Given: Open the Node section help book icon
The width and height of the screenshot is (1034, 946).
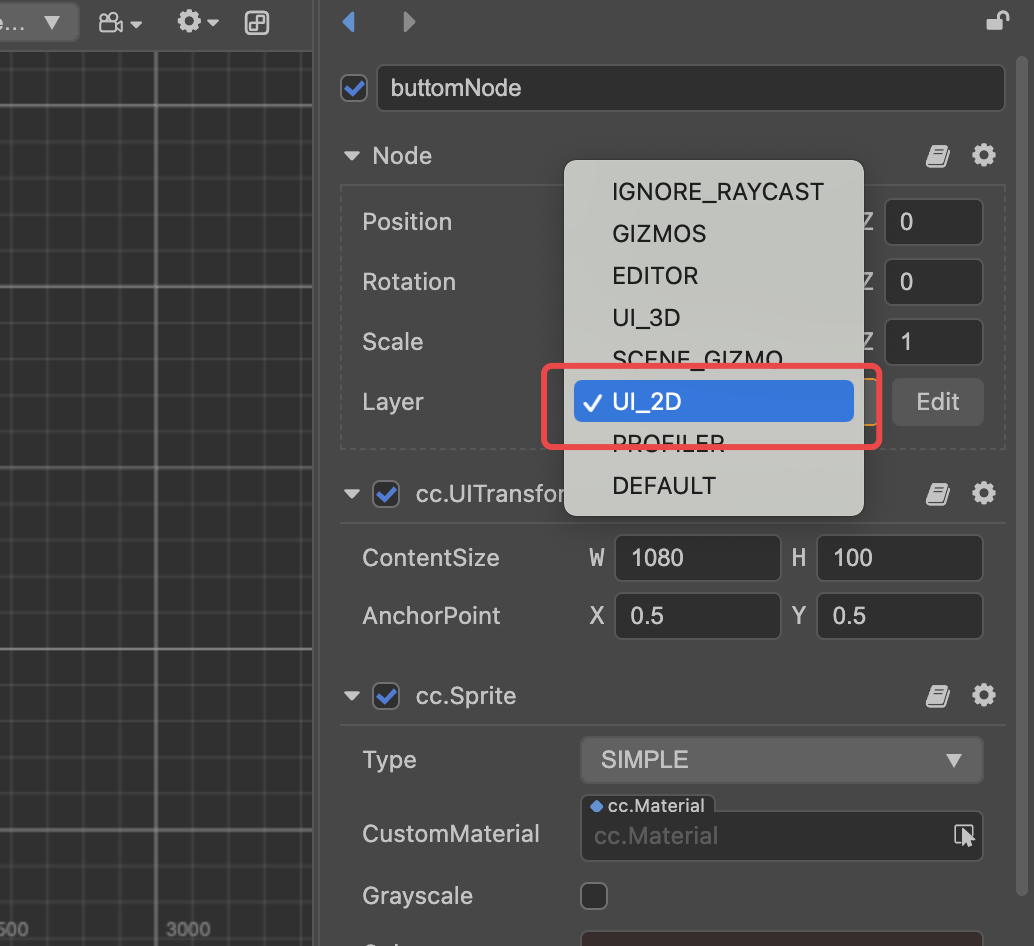Looking at the screenshot, I should [937, 156].
